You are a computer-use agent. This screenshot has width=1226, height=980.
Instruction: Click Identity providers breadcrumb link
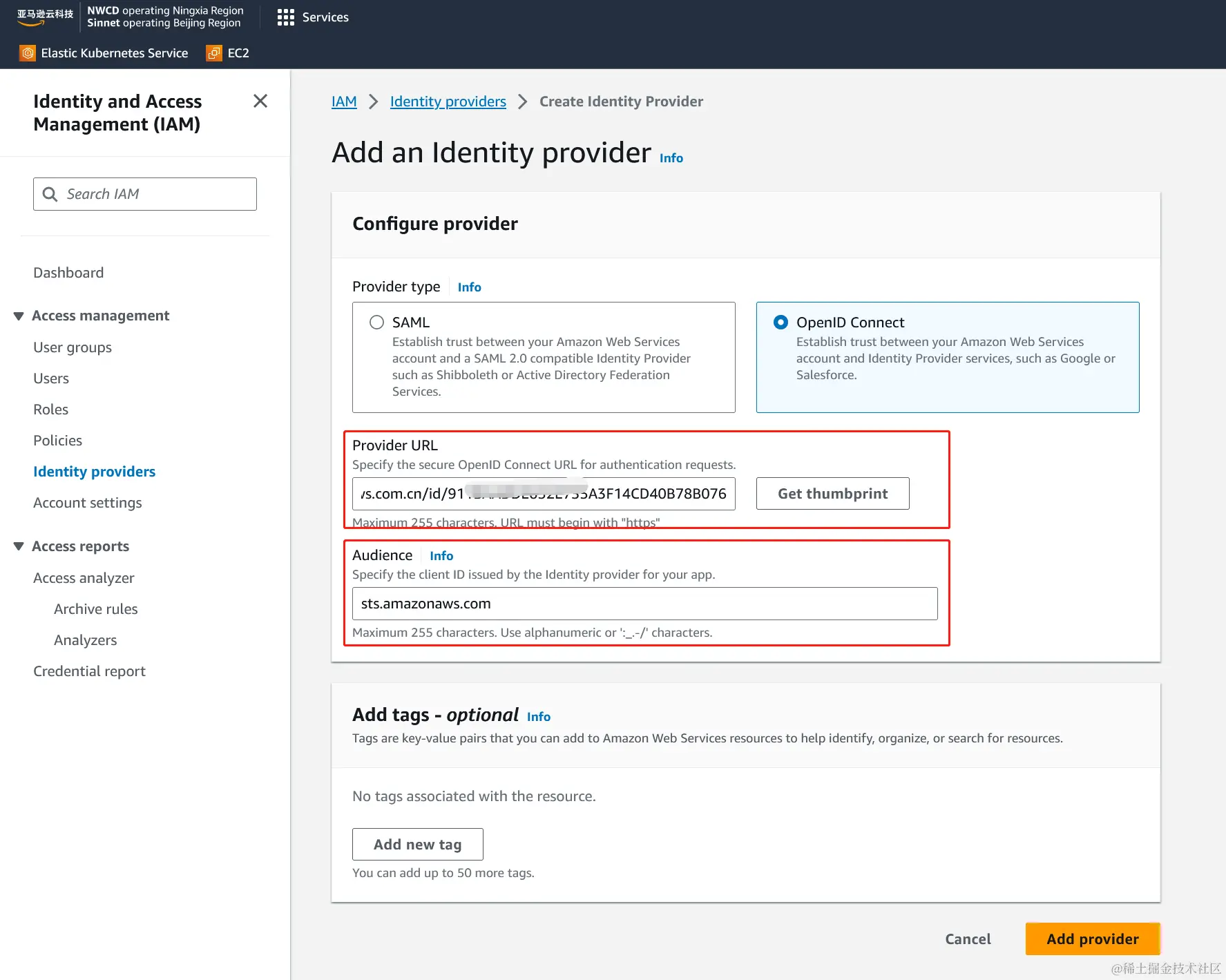[448, 102]
